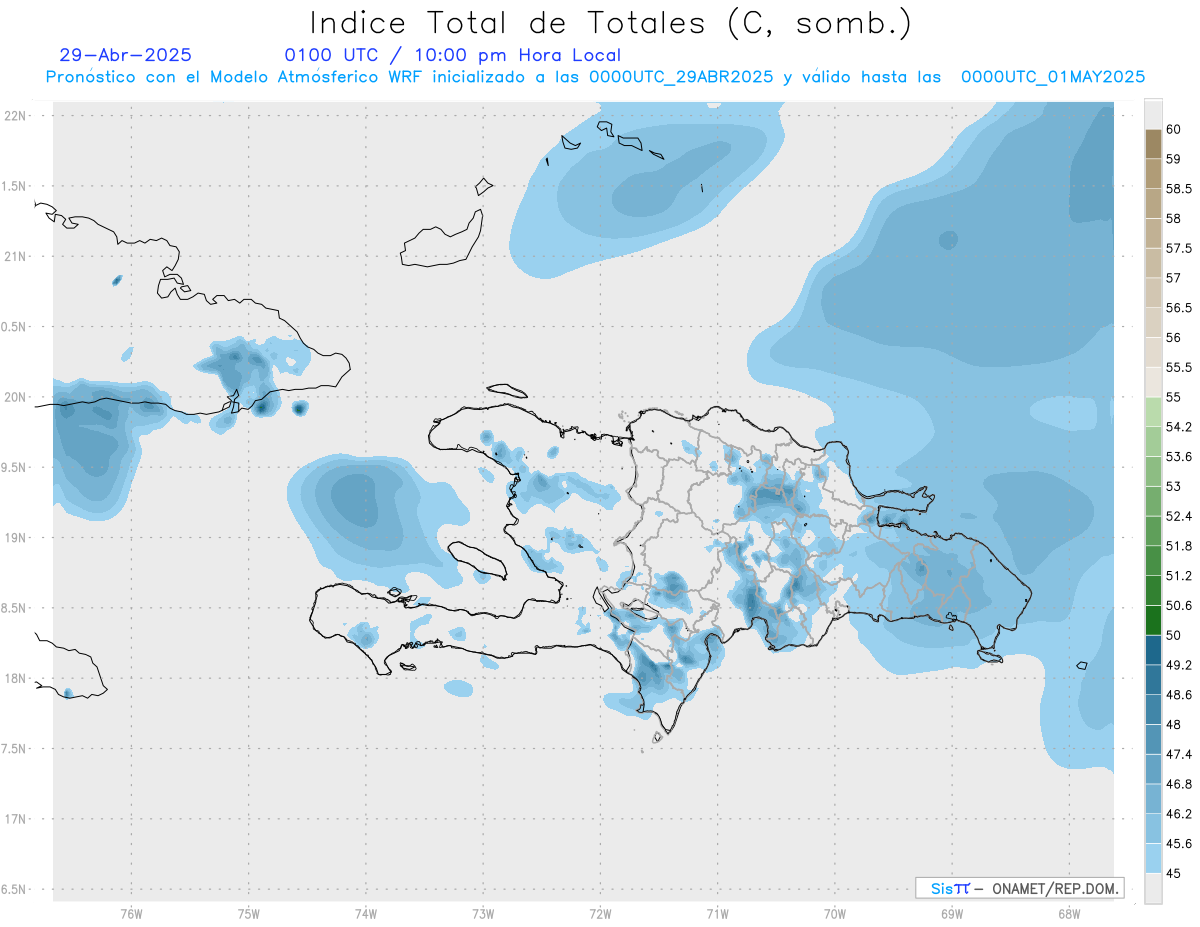Select the colorbar value '52.4'
Viewport: 1200px width, 927px height.
(x=1179, y=516)
